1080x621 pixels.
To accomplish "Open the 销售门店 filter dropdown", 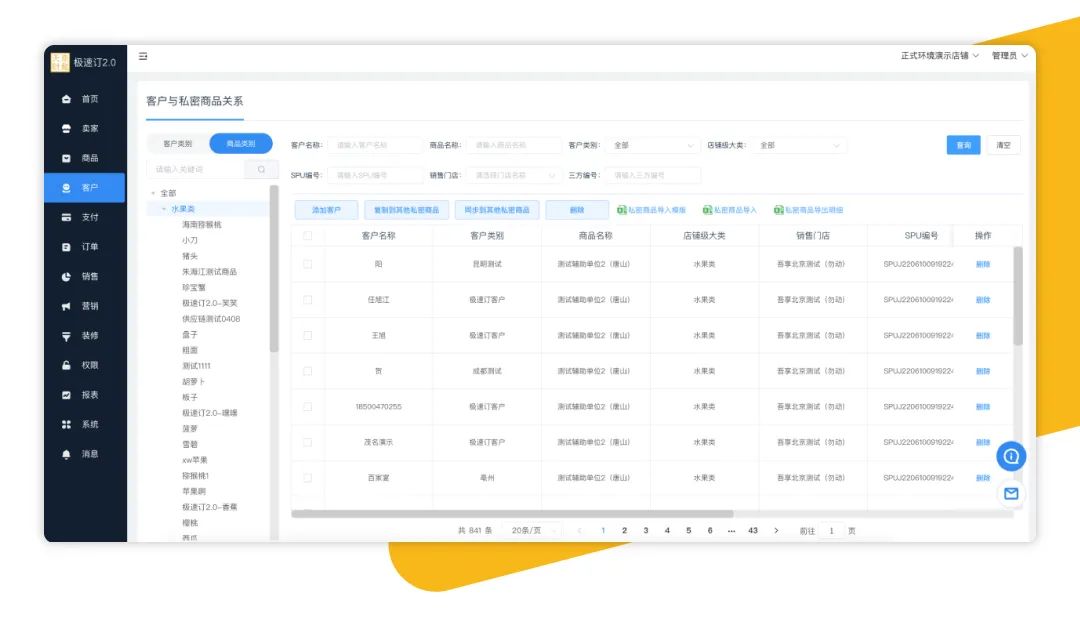I will [x=514, y=176].
